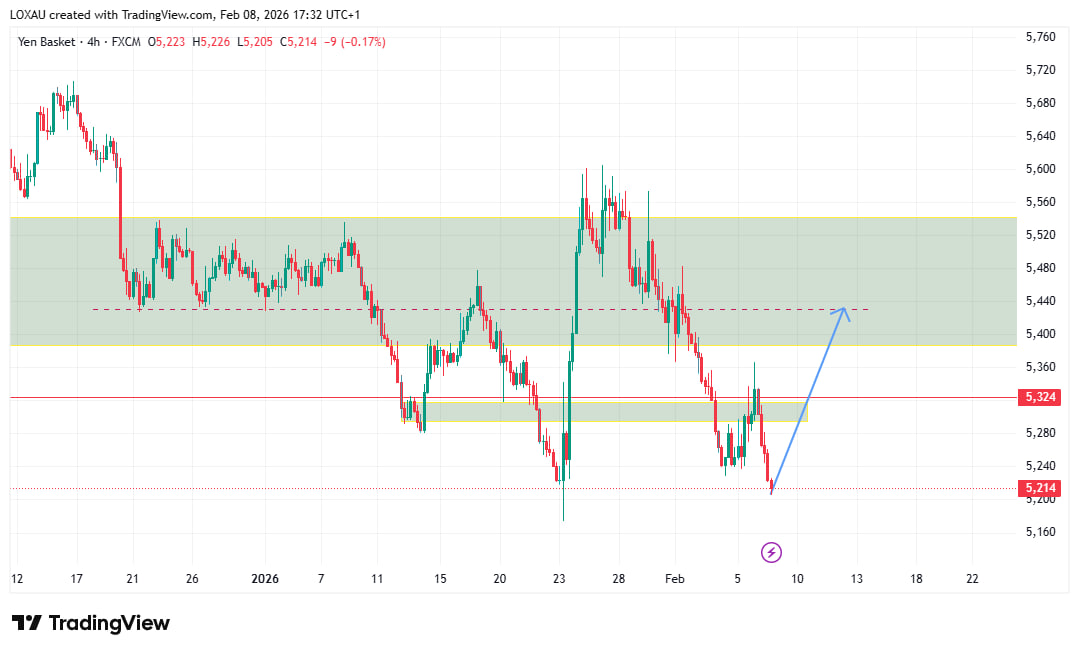
Task: Click the TradingView wordmark text
Action: pyautogui.click(x=109, y=623)
